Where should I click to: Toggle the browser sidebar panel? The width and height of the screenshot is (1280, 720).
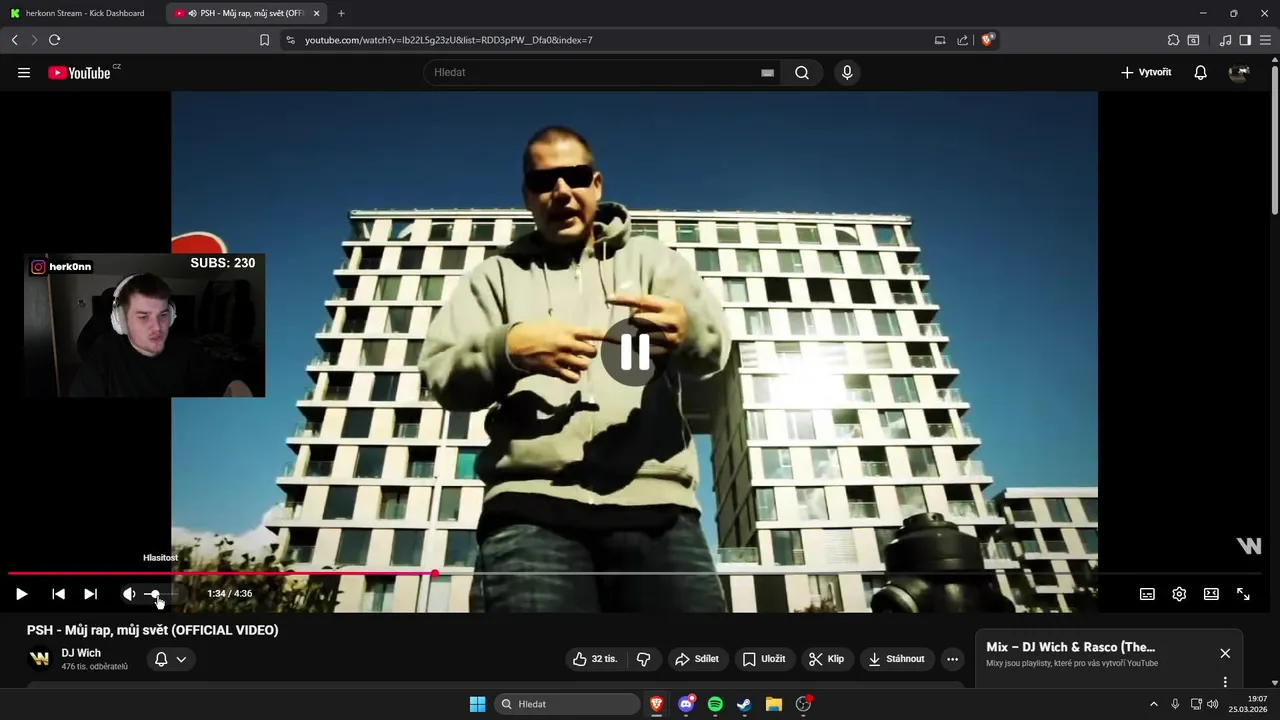pos(1245,40)
